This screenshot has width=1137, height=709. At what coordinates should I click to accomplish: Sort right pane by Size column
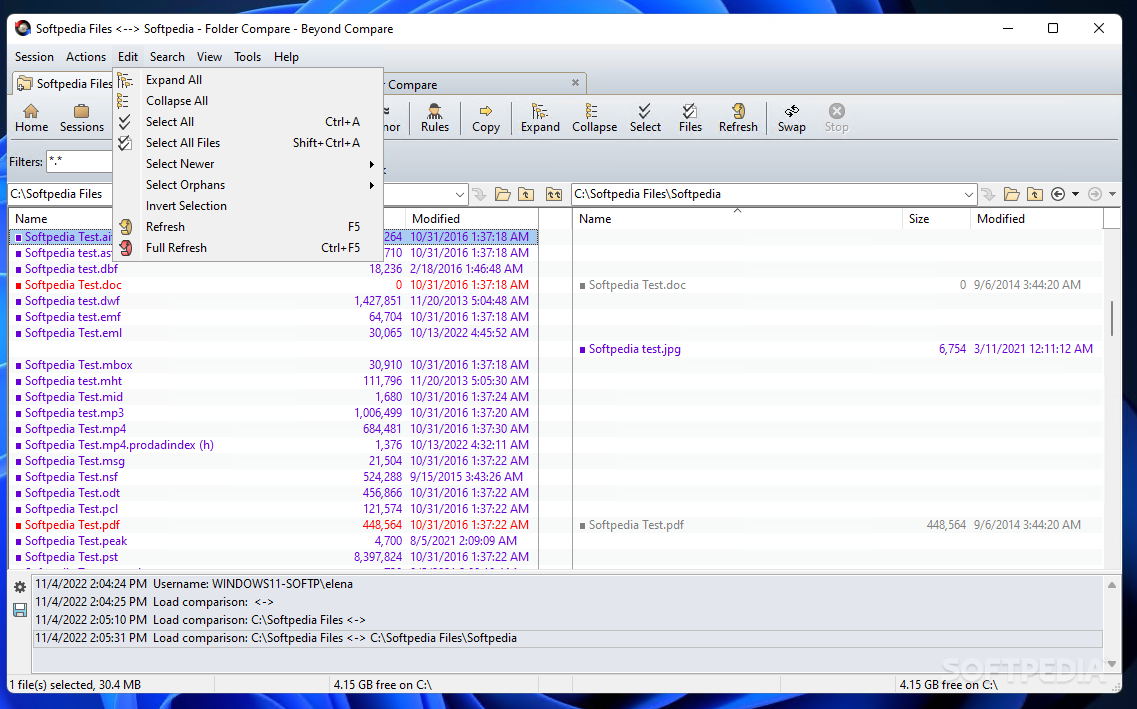(x=936, y=219)
